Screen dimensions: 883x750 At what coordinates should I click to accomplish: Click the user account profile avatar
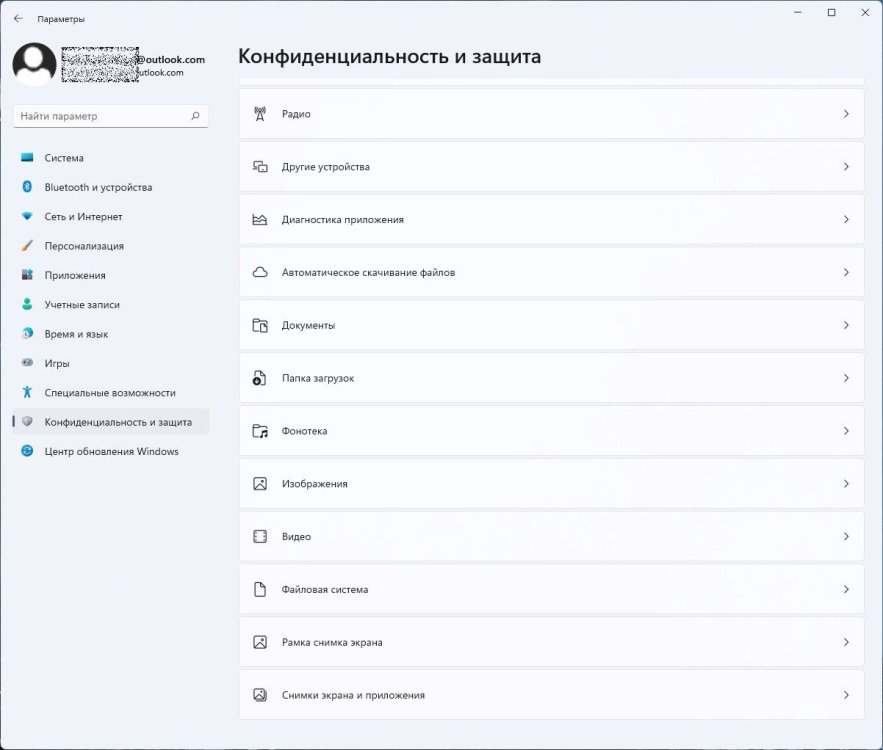pos(34,64)
